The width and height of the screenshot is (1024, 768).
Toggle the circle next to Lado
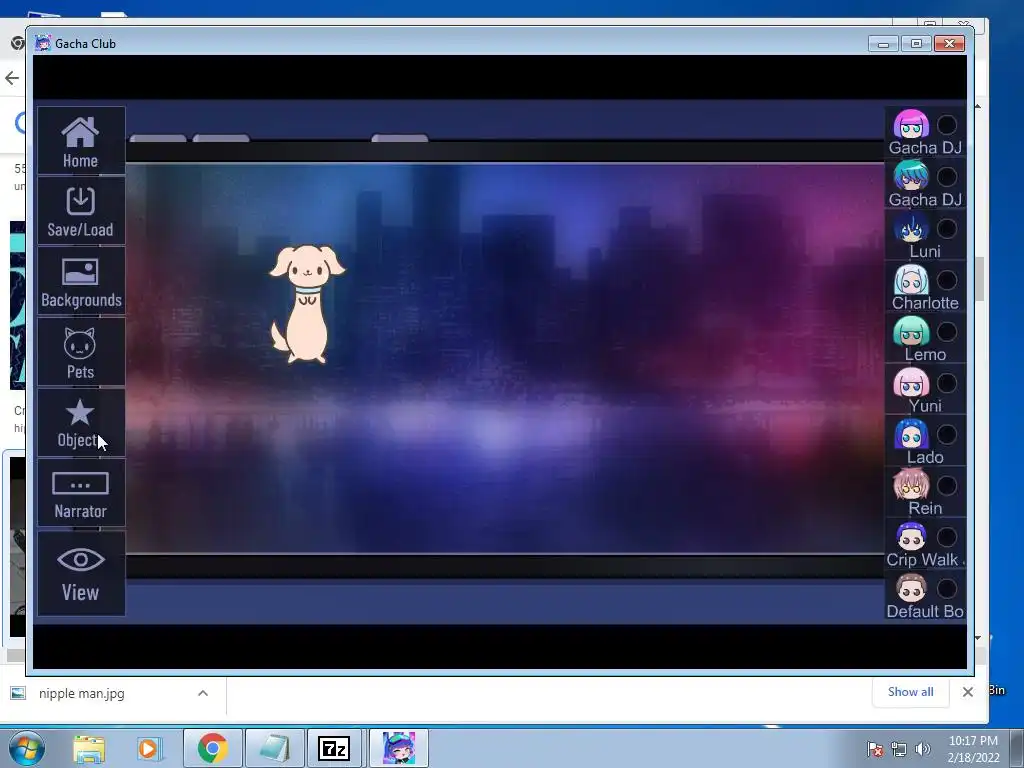[947, 434]
